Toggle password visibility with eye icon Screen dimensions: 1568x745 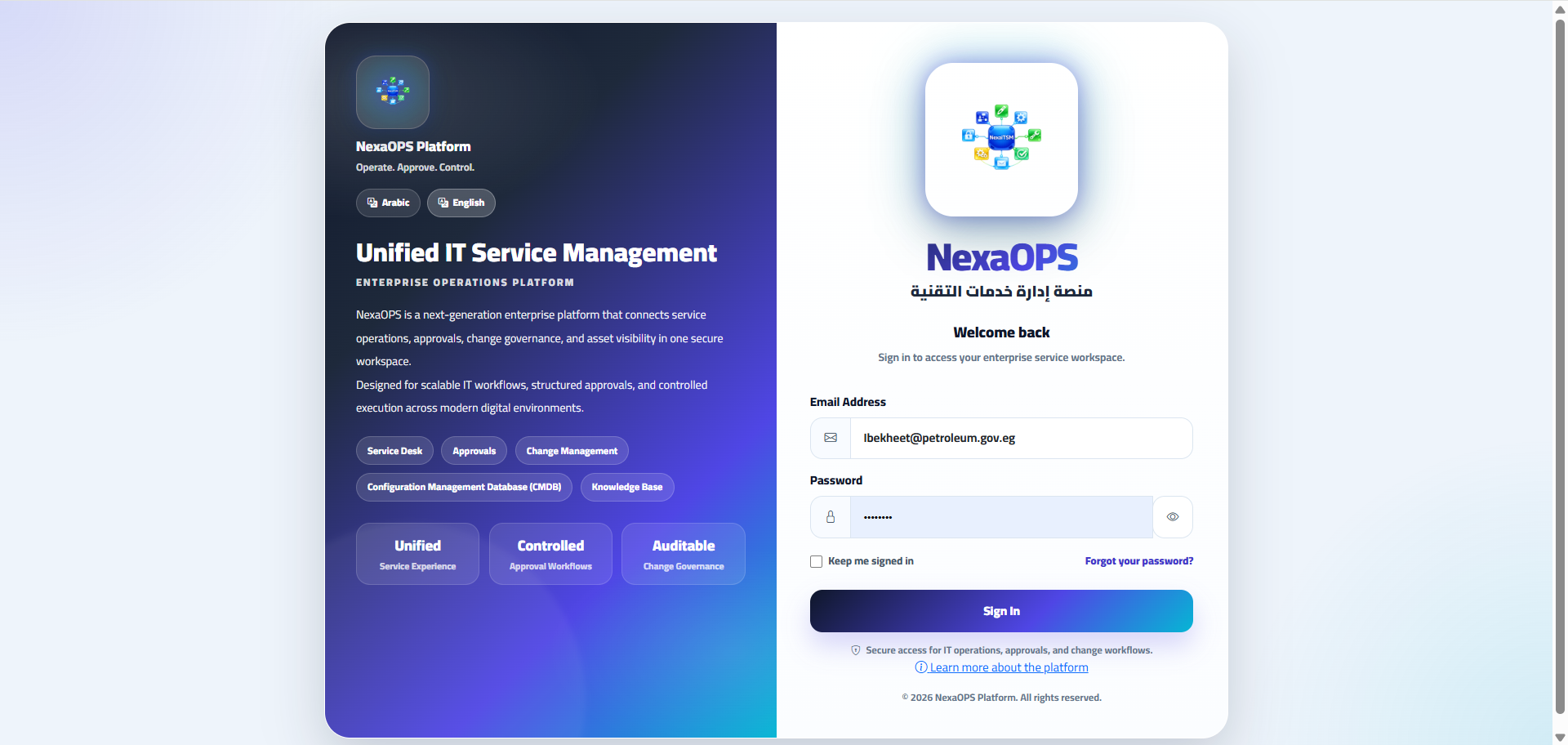click(1173, 517)
